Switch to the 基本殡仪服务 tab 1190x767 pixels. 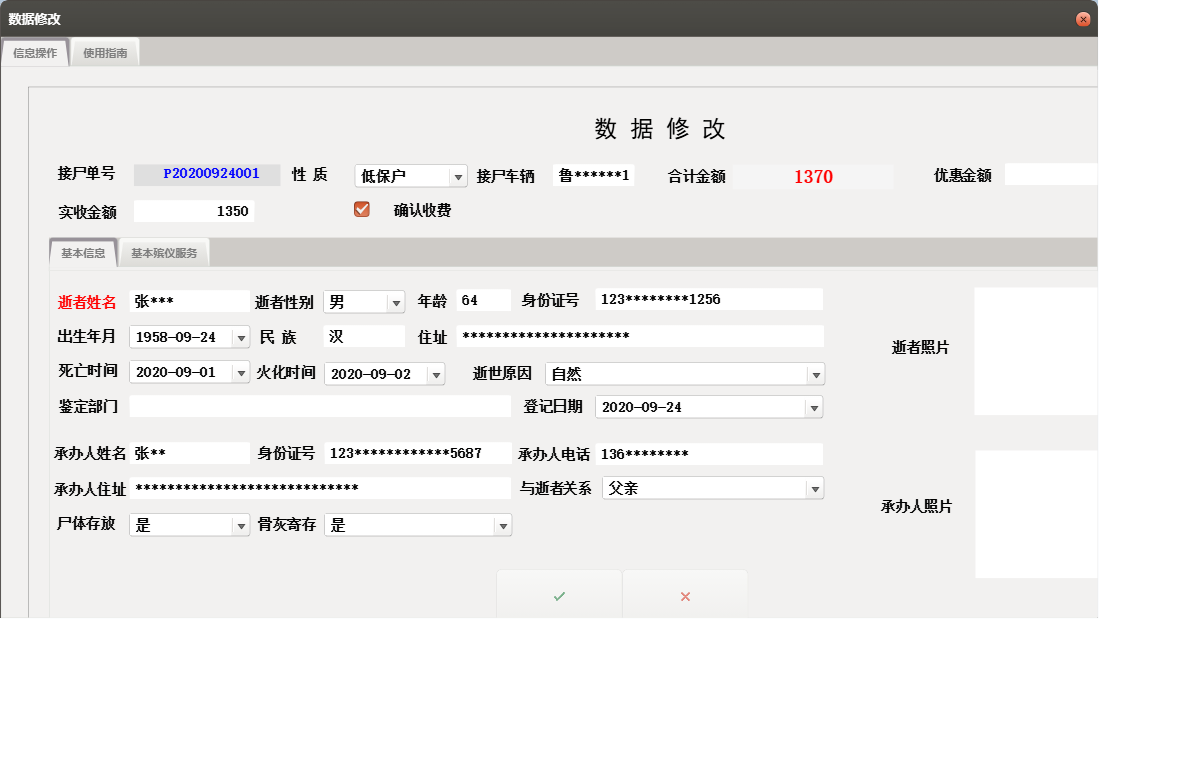coord(166,253)
